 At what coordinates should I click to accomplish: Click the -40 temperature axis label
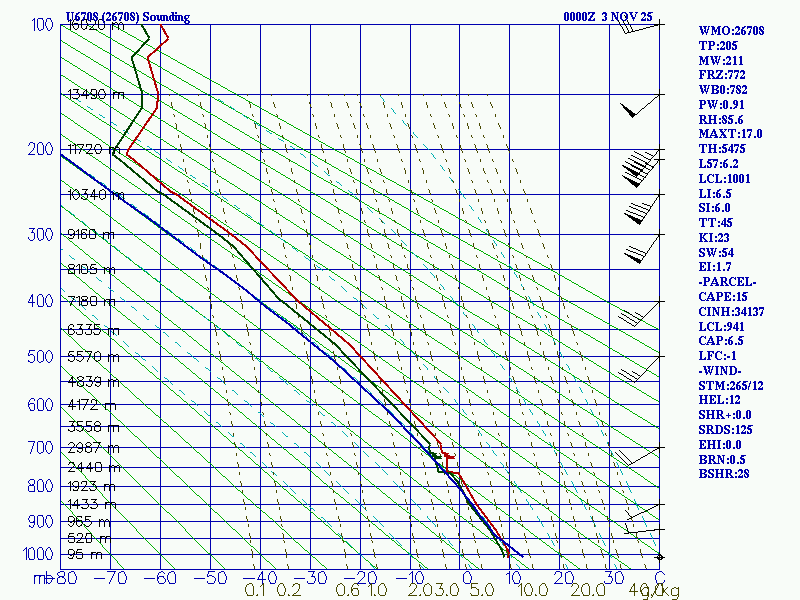[261, 579]
